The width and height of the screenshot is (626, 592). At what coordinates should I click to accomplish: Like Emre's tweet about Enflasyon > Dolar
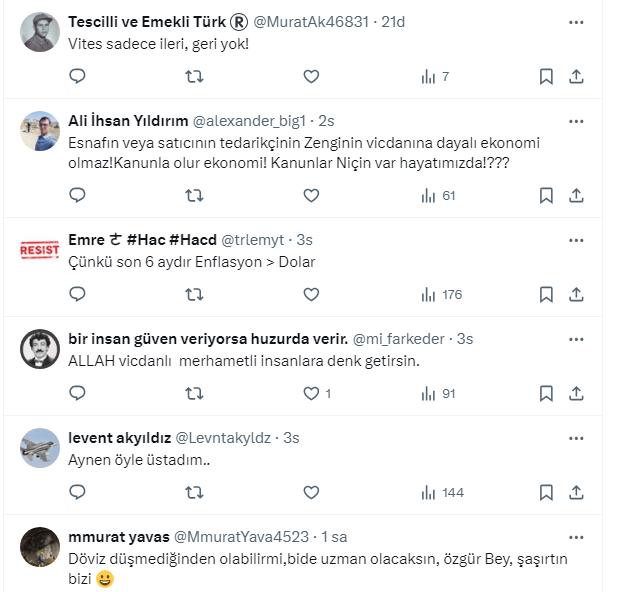click(311, 294)
